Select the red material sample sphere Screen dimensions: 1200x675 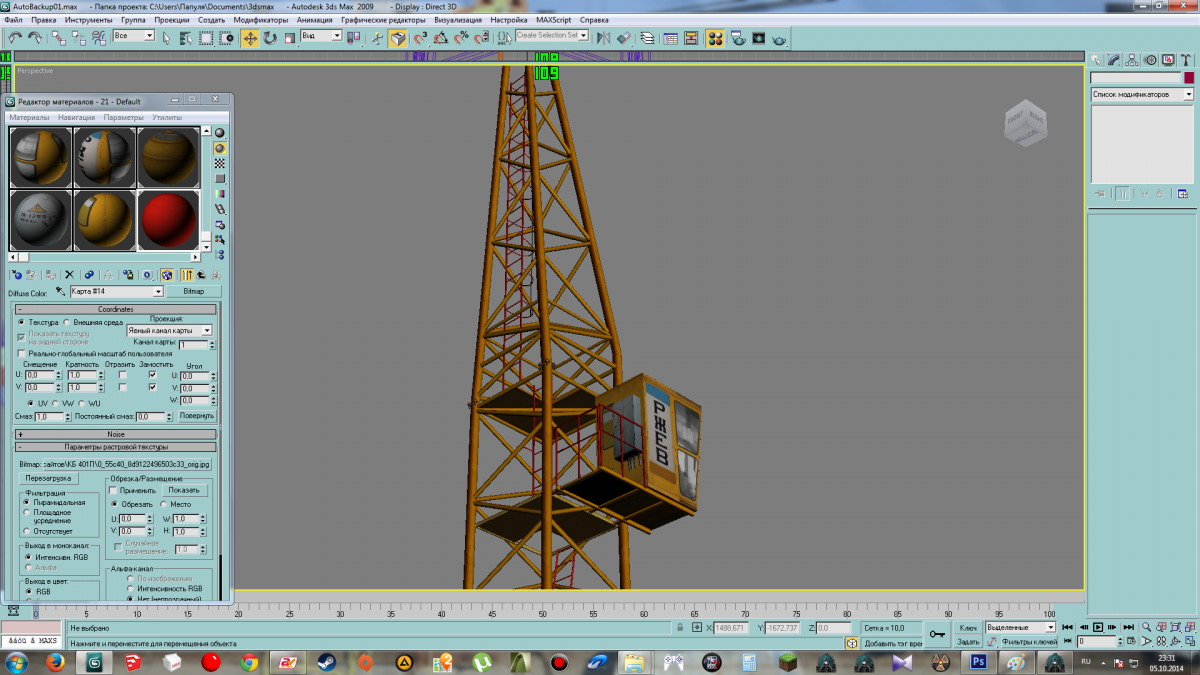tap(169, 220)
